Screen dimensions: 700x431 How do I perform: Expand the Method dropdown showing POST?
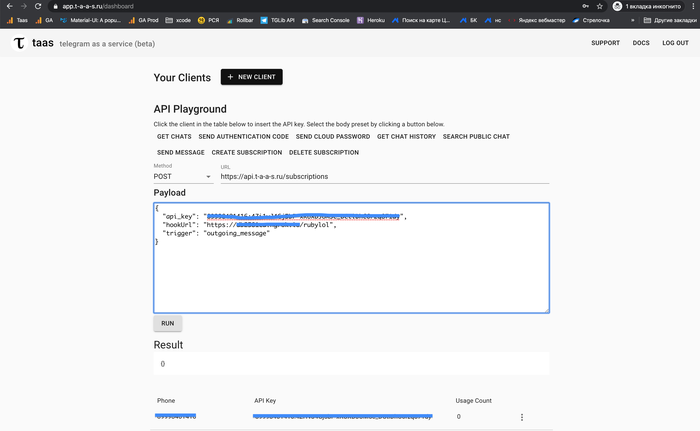(x=182, y=176)
